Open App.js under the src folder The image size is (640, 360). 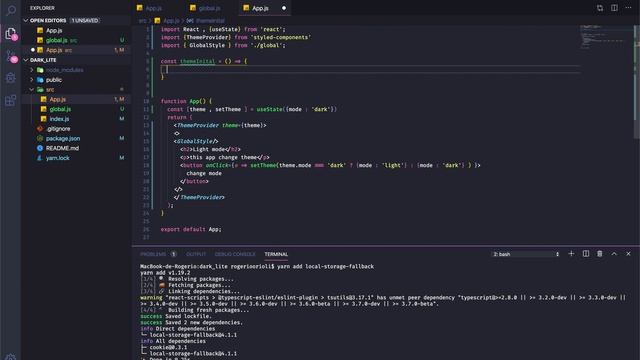click(x=57, y=99)
